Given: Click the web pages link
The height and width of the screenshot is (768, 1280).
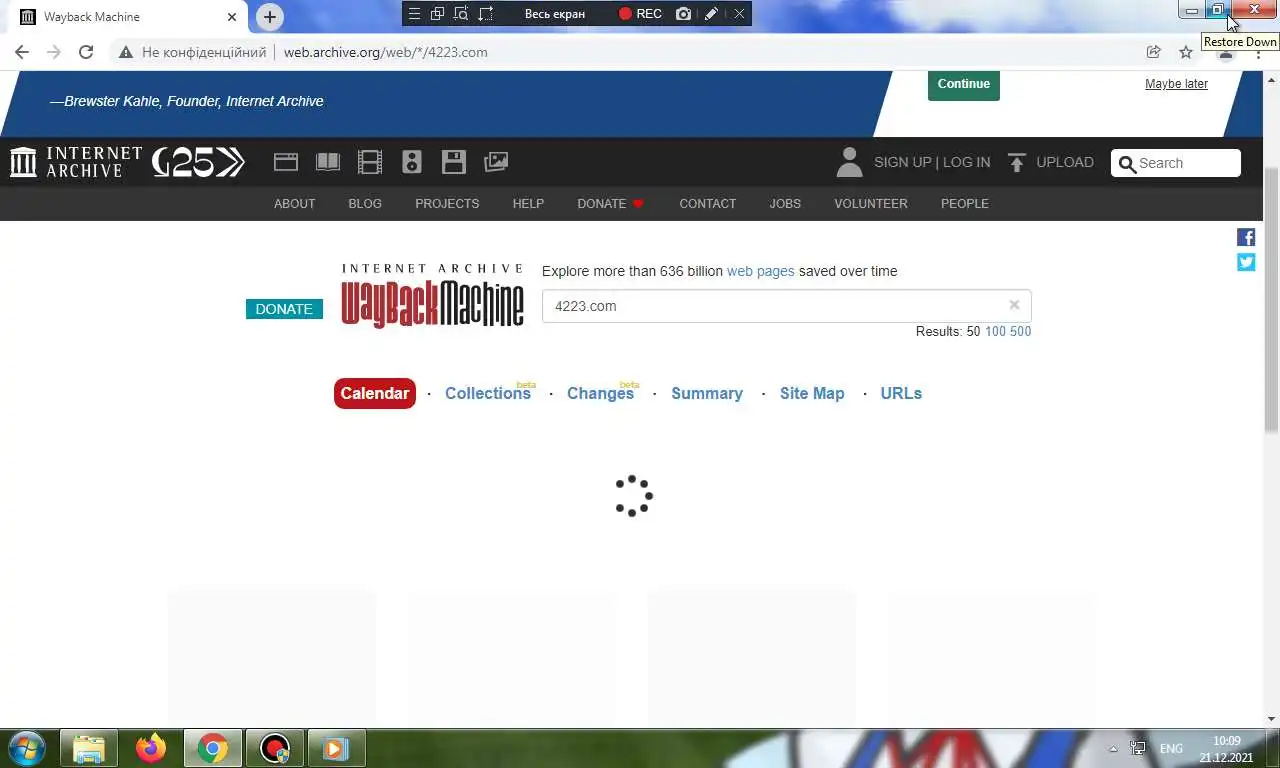Looking at the screenshot, I should tap(761, 271).
